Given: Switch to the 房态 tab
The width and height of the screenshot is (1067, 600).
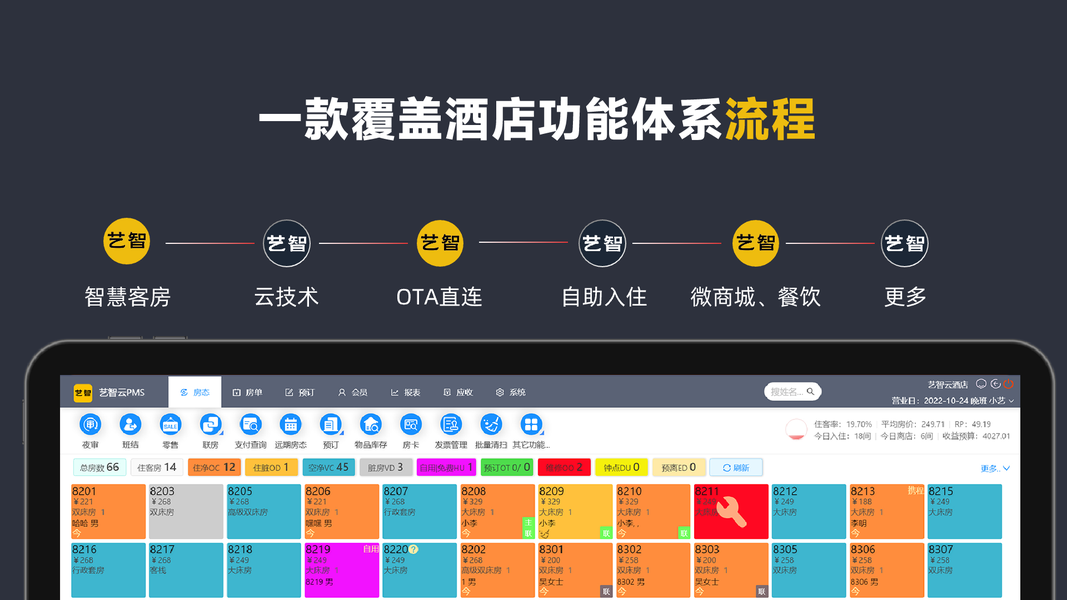Looking at the screenshot, I should 195,393.
